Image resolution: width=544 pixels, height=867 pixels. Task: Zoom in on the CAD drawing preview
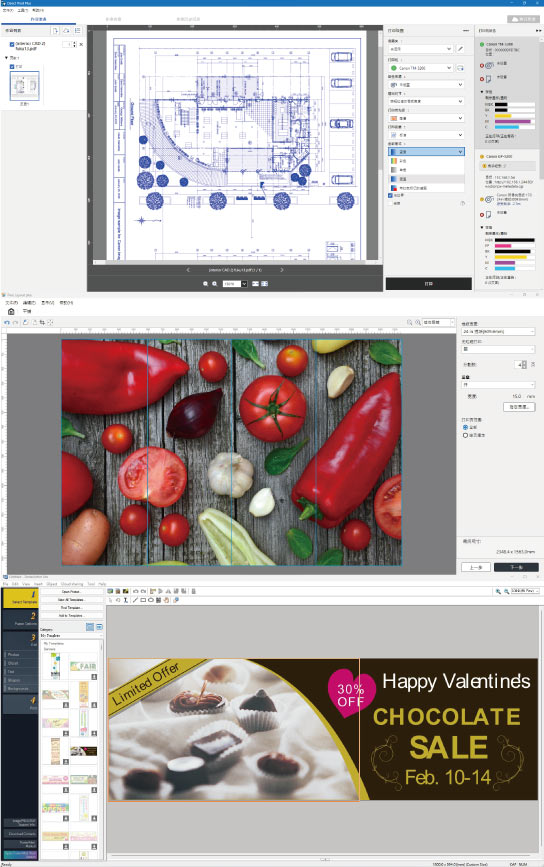215,284
